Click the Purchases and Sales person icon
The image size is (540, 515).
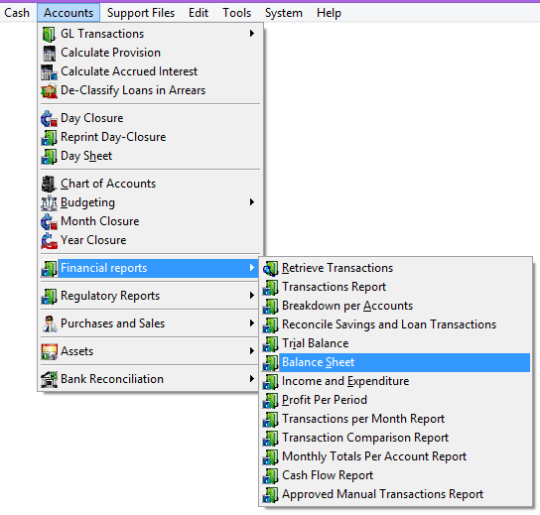pos(49,324)
